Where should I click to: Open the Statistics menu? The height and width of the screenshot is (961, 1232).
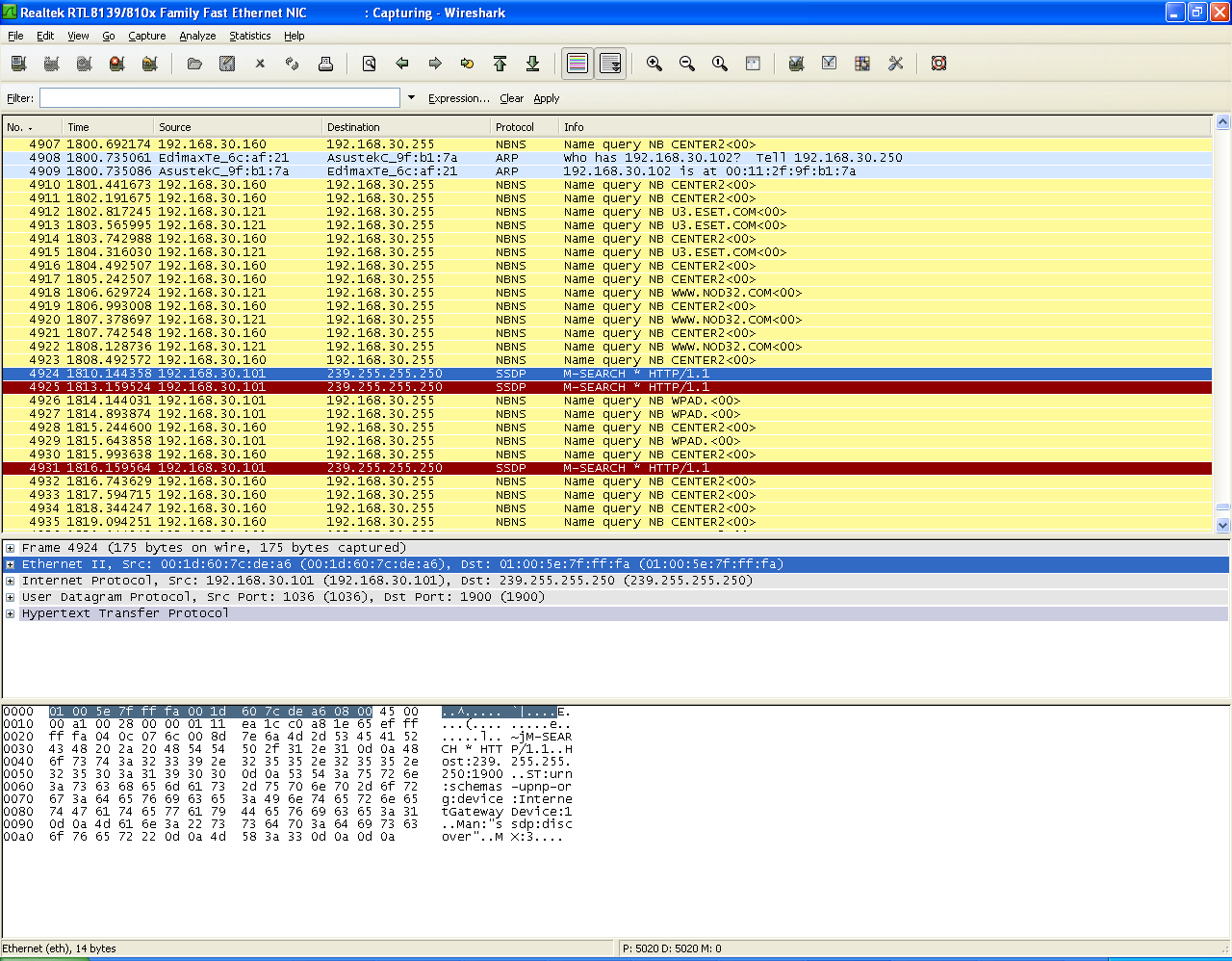(249, 36)
